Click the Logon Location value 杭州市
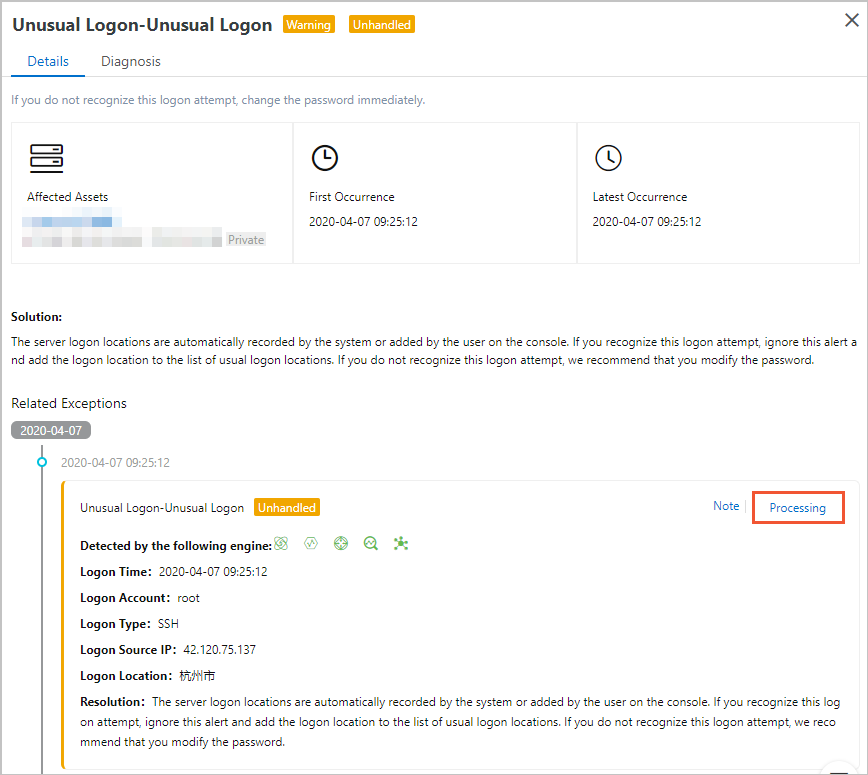Viewport: 868px width, 775px height. coord(197,676)
